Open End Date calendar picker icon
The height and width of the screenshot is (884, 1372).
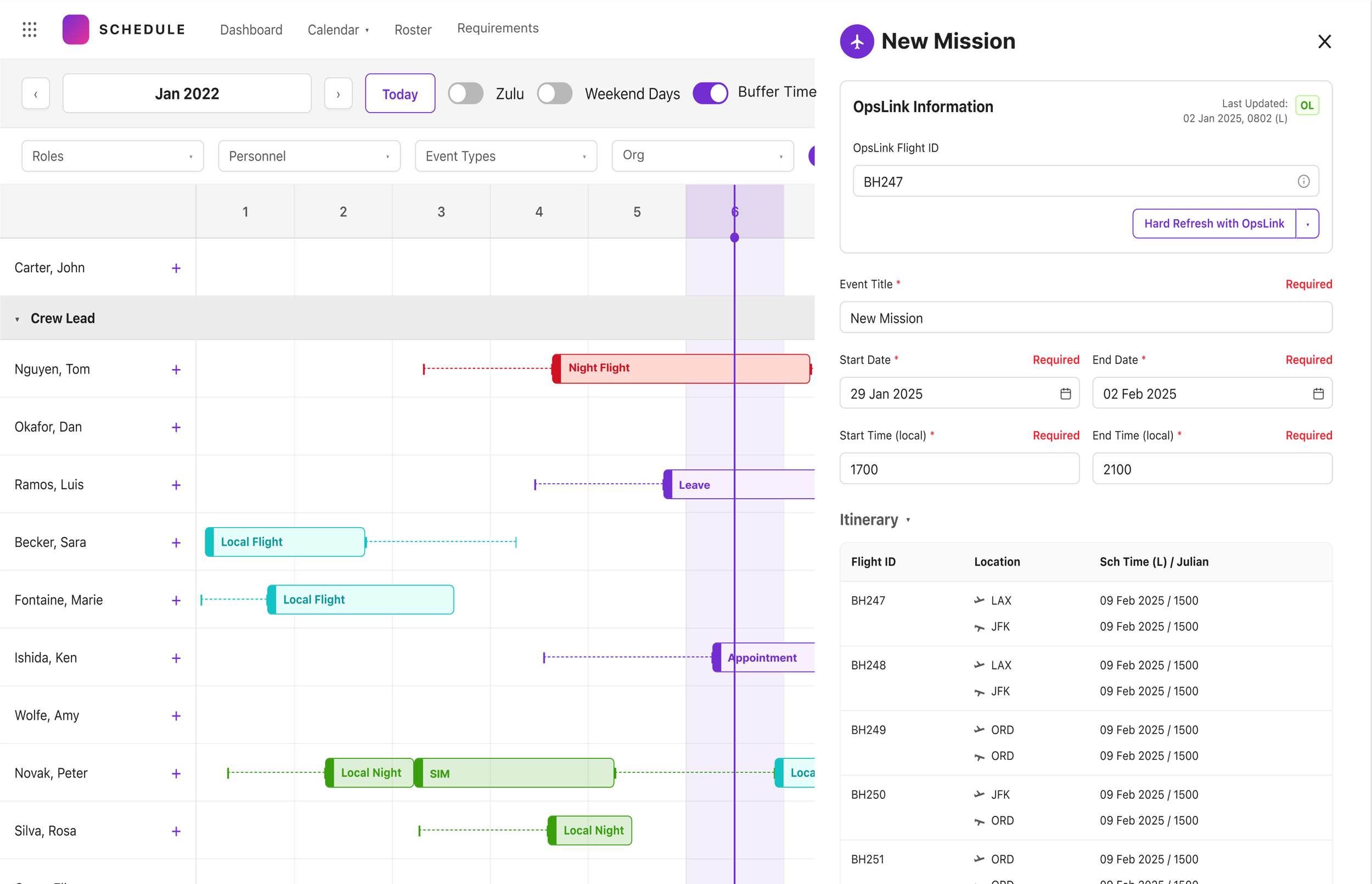[1319, 394]
